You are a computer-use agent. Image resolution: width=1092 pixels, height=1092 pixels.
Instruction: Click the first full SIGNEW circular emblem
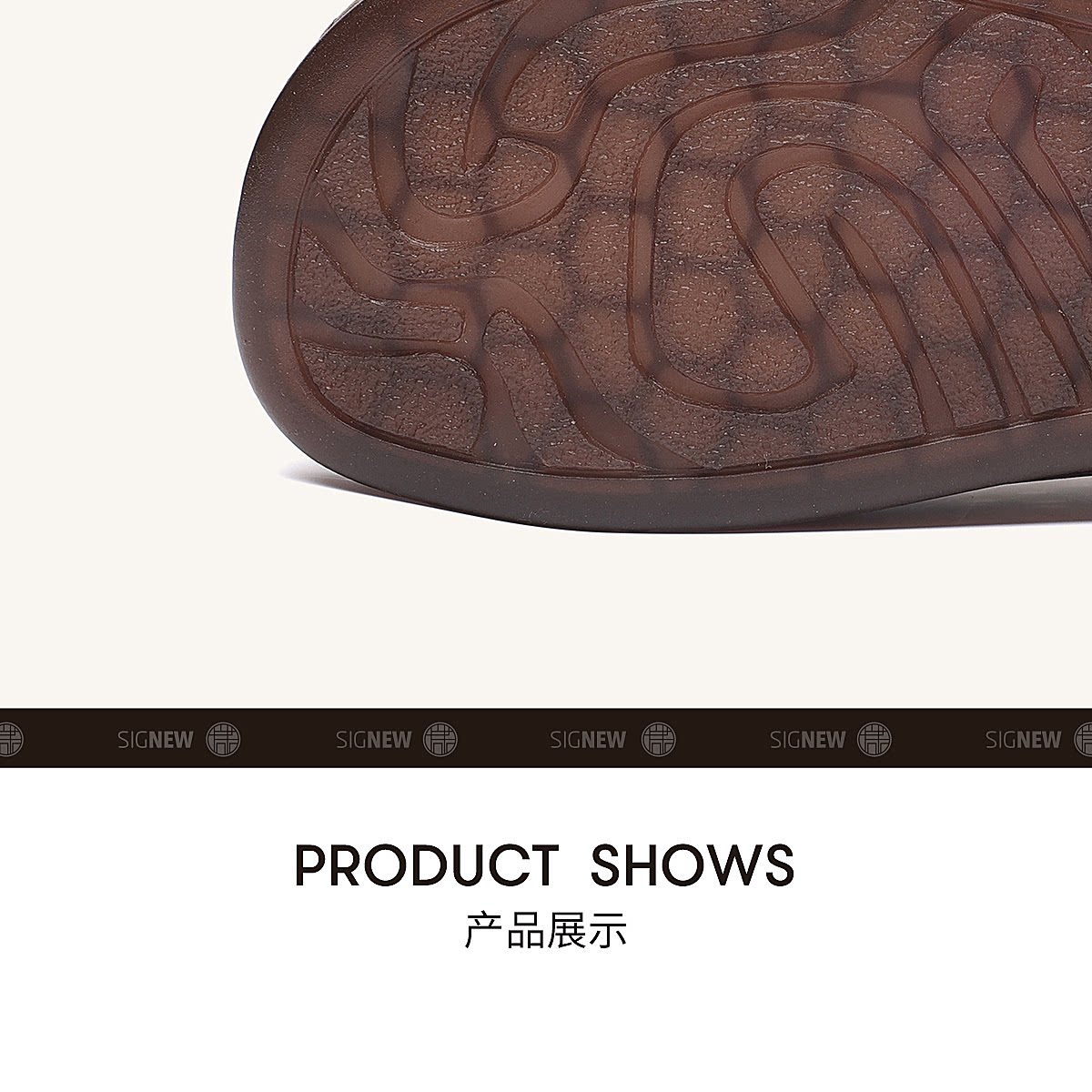click(x=224, y=739)
